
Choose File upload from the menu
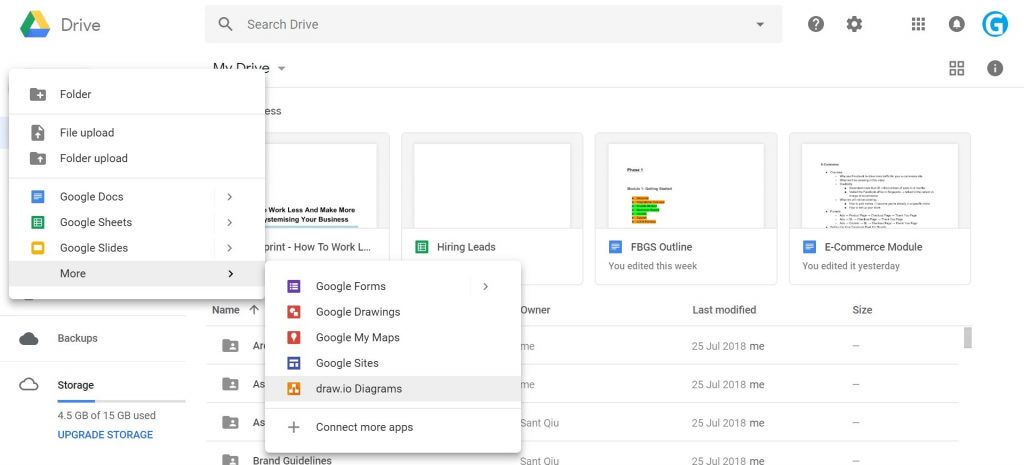point(87,133)
